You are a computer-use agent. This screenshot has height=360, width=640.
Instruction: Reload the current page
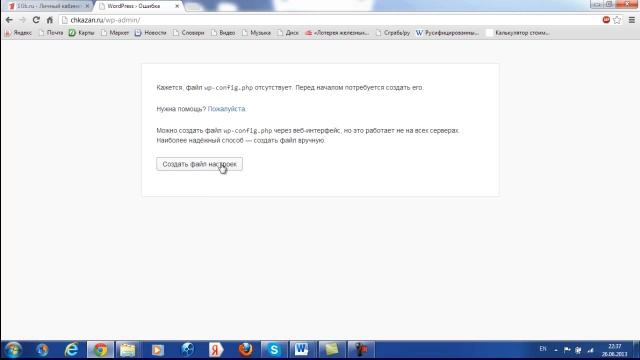click(36, 20)
